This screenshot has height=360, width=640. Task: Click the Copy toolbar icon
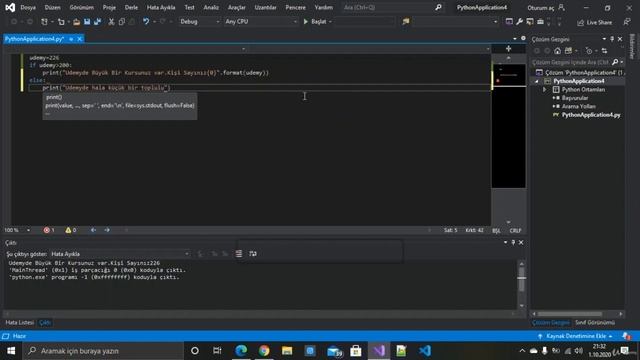[122, 22]
